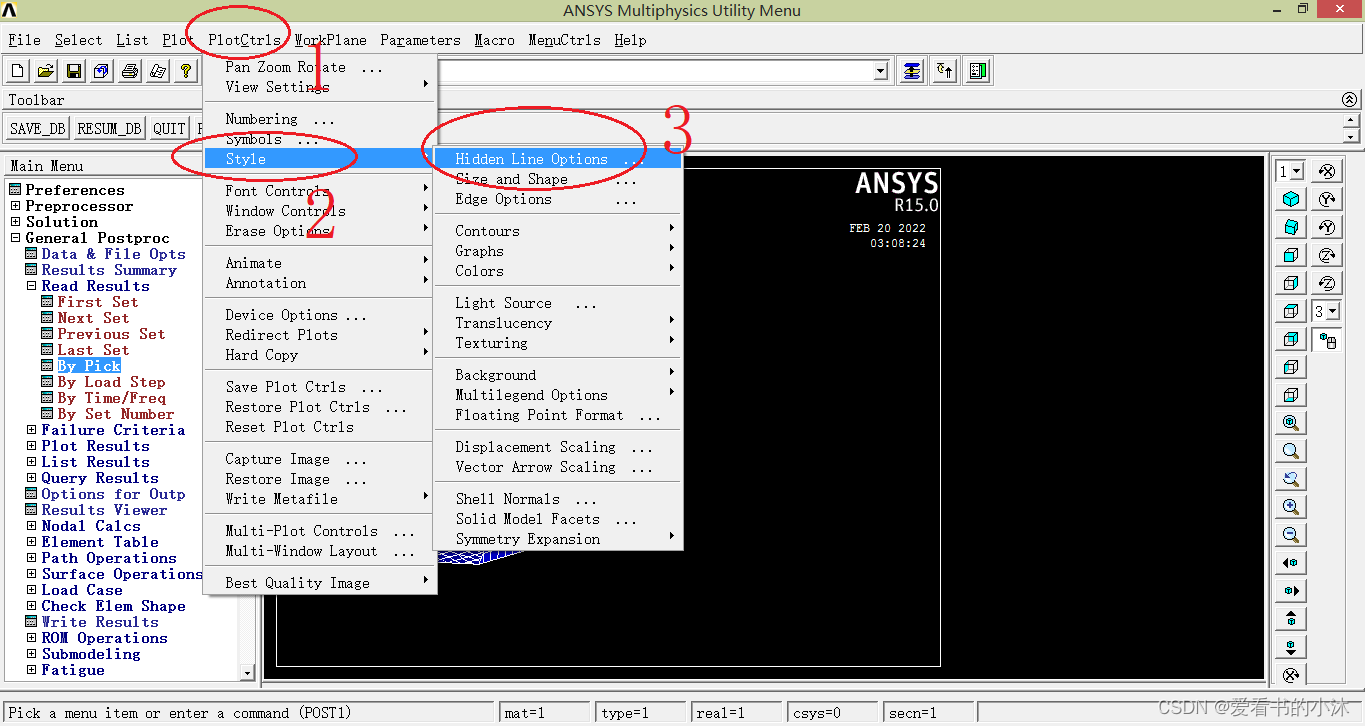The width and height of the screenshot is (1365, 726).
Task: Click the Open ANSYS File folder icon
Action: pyautogui.click(x=46, y=71)
